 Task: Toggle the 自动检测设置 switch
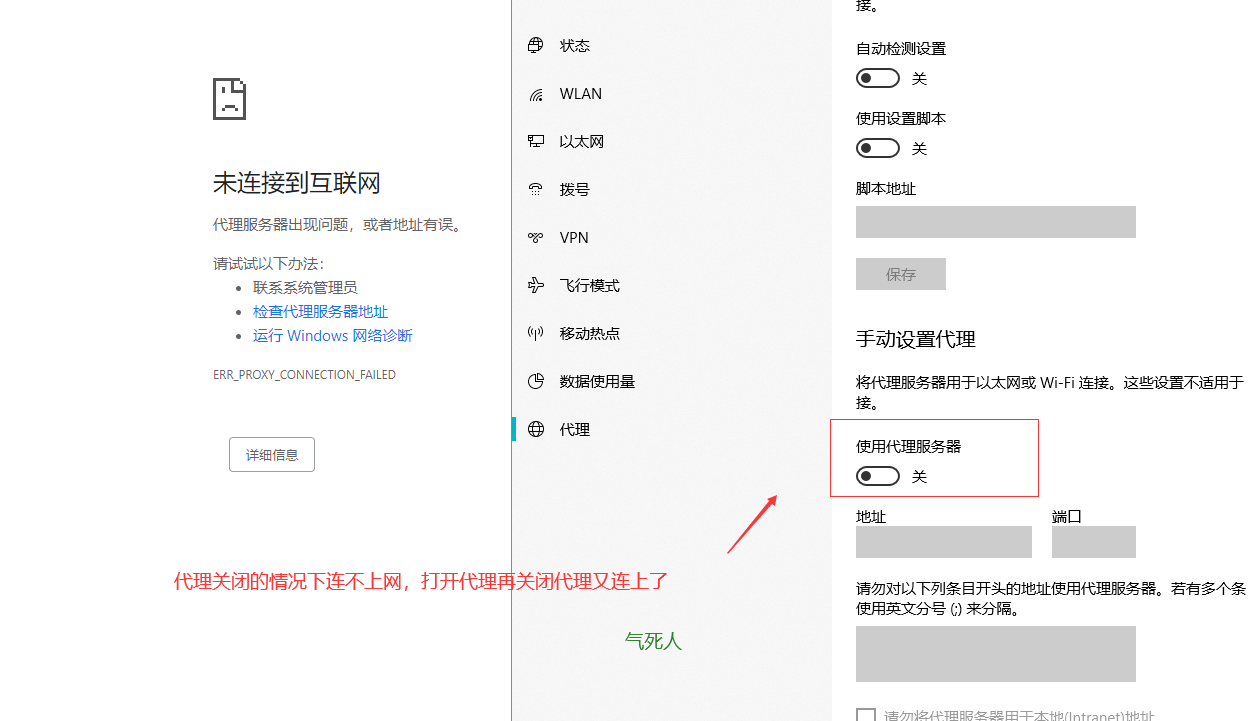click(877, 78)
